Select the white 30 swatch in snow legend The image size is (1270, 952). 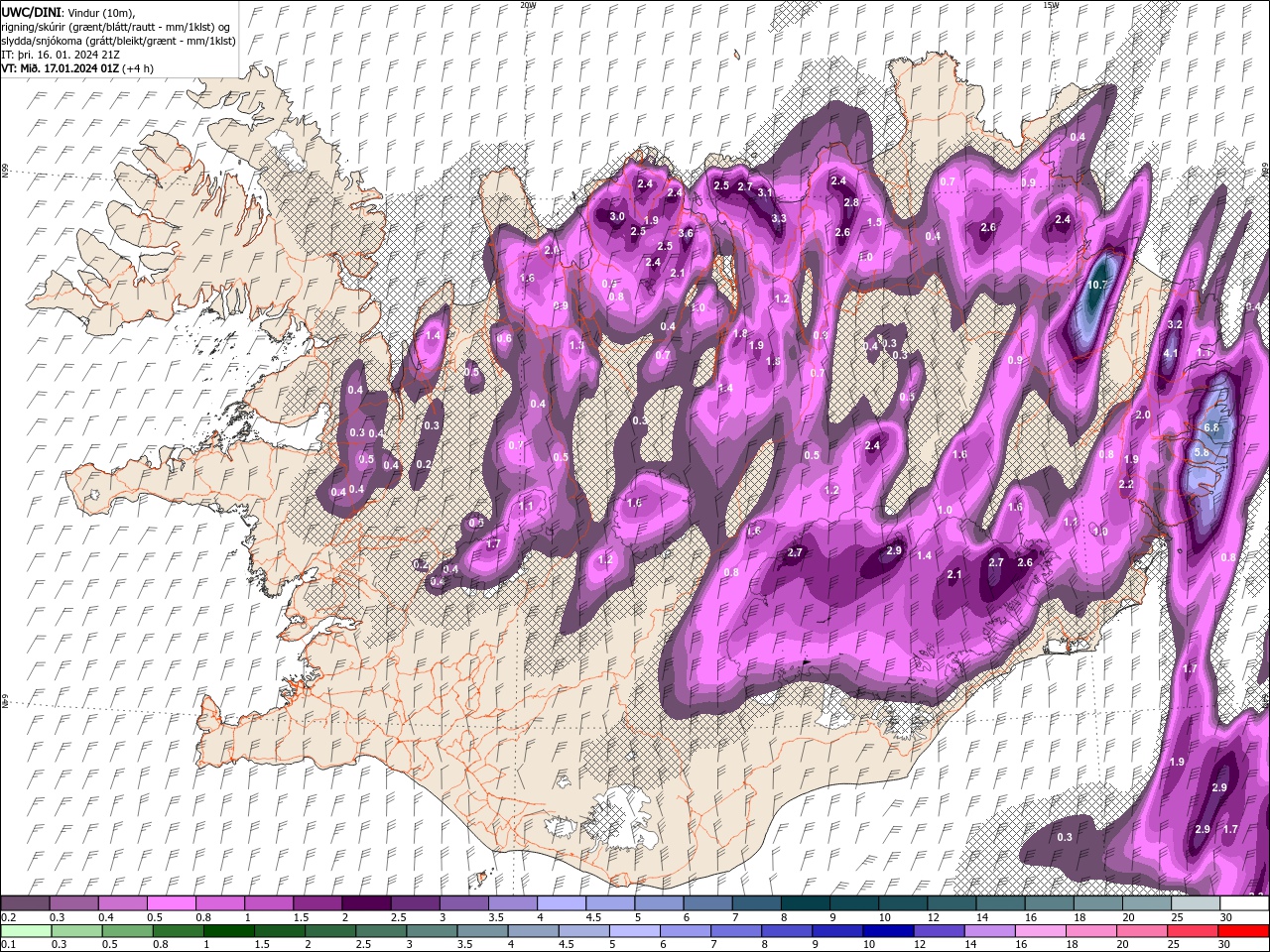(1244, 903)
